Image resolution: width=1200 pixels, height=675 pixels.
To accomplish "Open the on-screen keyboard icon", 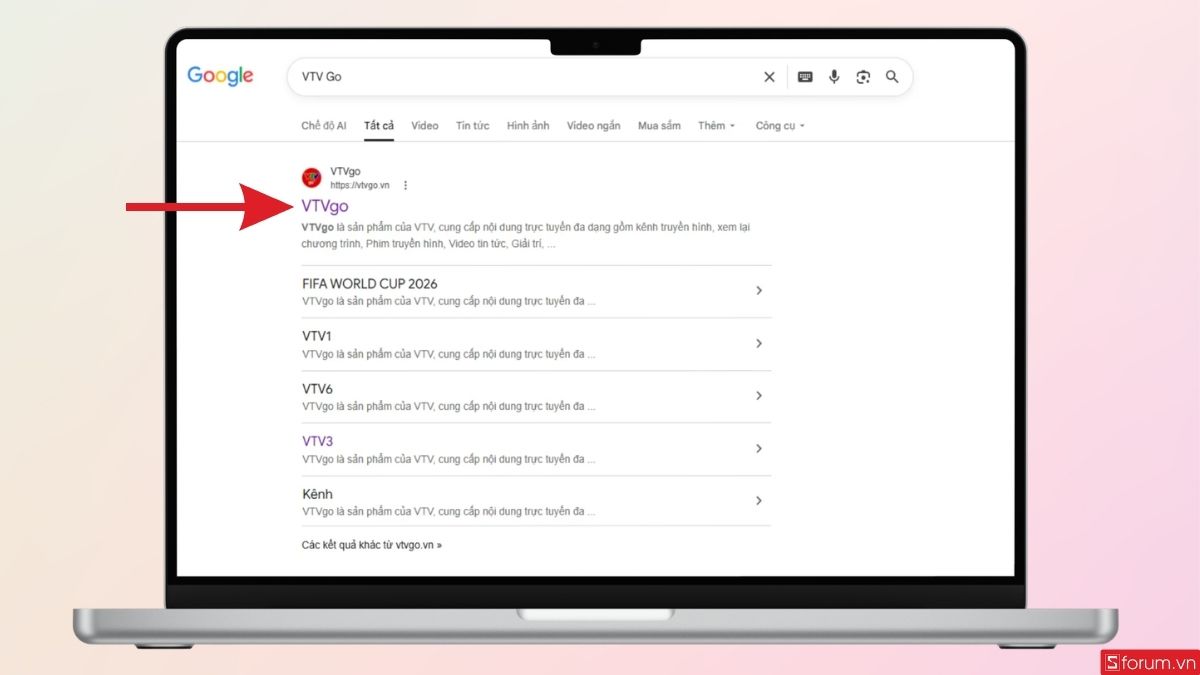I will [x=805, y=77].
